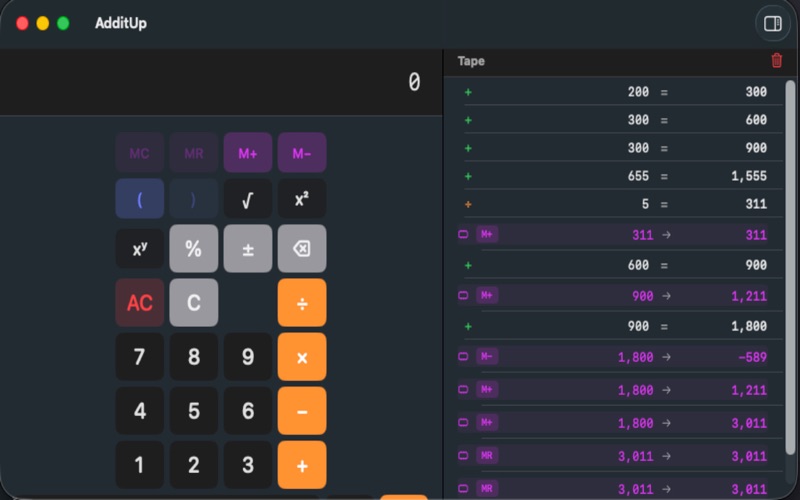Click the MC memory clear button
Screen dimensions: 800x500
pyautogui.click(x=140, y=153)
